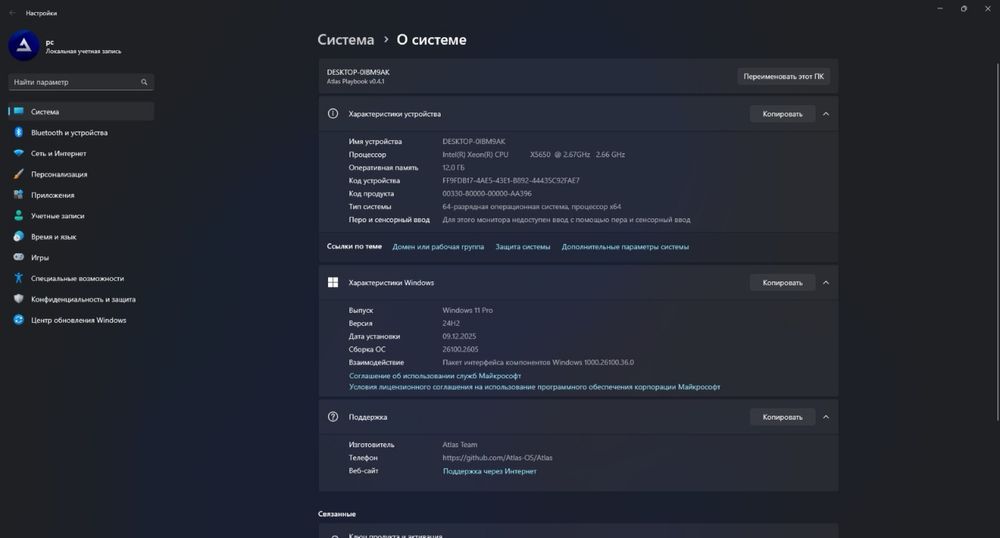Open Дополнительные параметры системы link

click(x=625, y=246)
